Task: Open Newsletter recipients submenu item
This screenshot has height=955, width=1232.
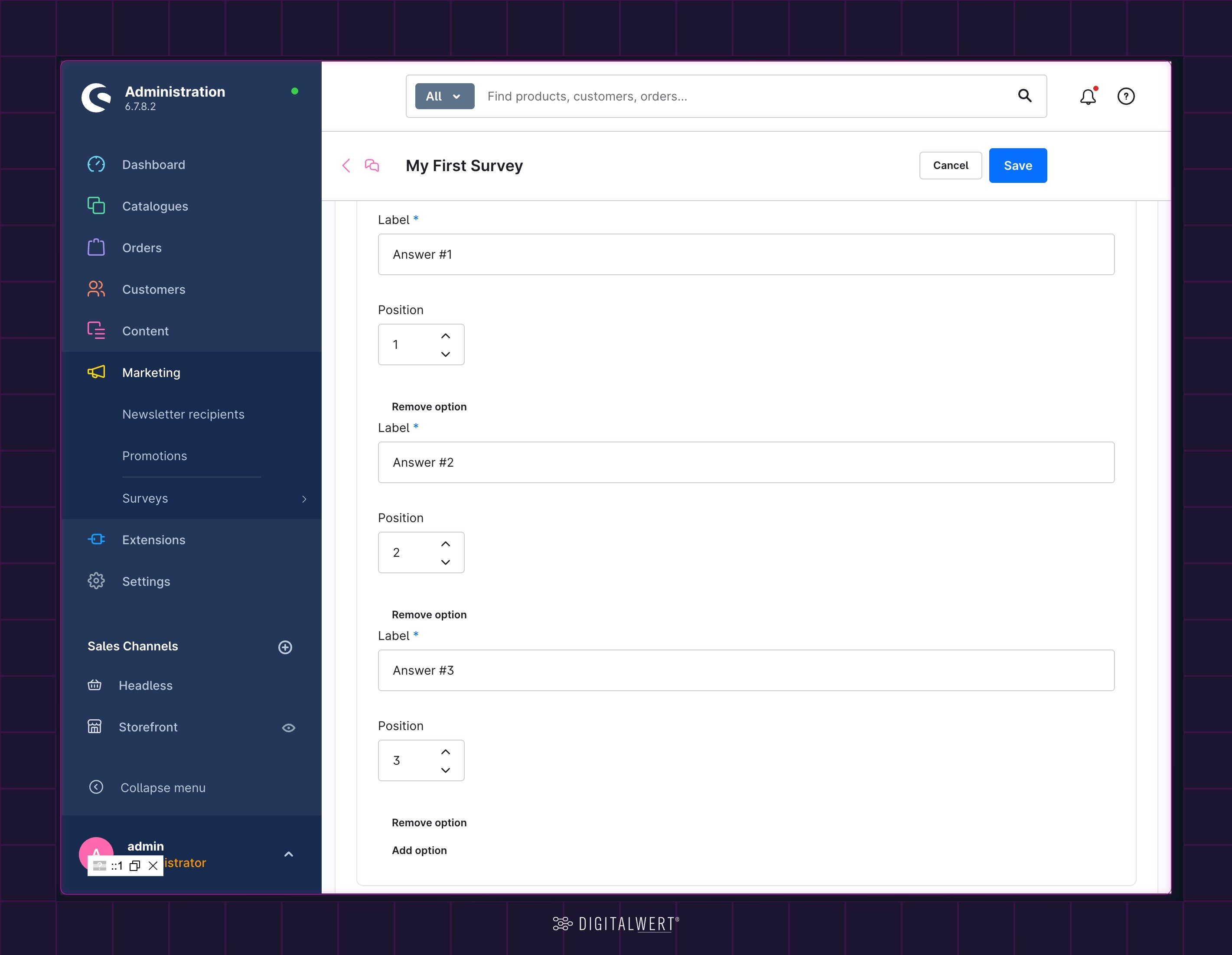Action: point(183,414)
